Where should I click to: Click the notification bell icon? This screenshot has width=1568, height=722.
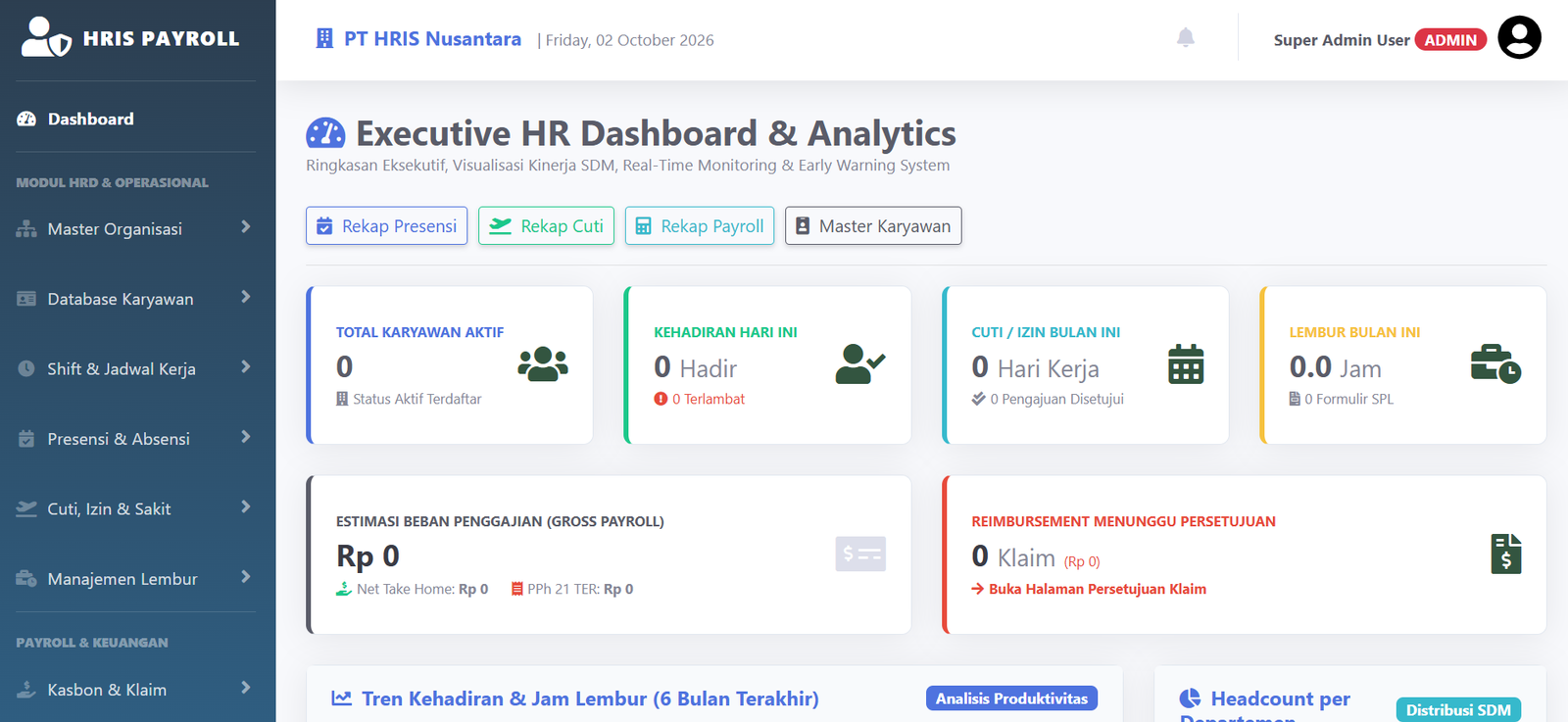(1186, 38)
